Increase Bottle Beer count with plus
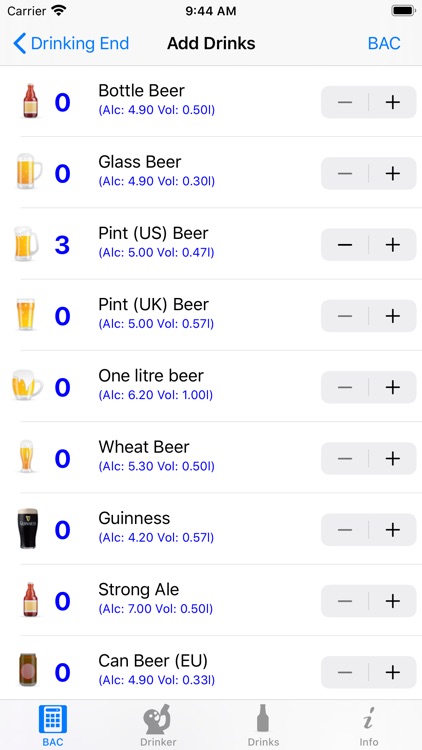 (393, 102)
